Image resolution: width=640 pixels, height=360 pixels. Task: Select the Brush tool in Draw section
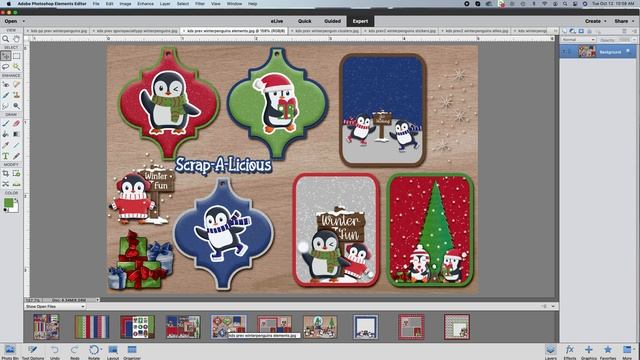click(6, 123)
